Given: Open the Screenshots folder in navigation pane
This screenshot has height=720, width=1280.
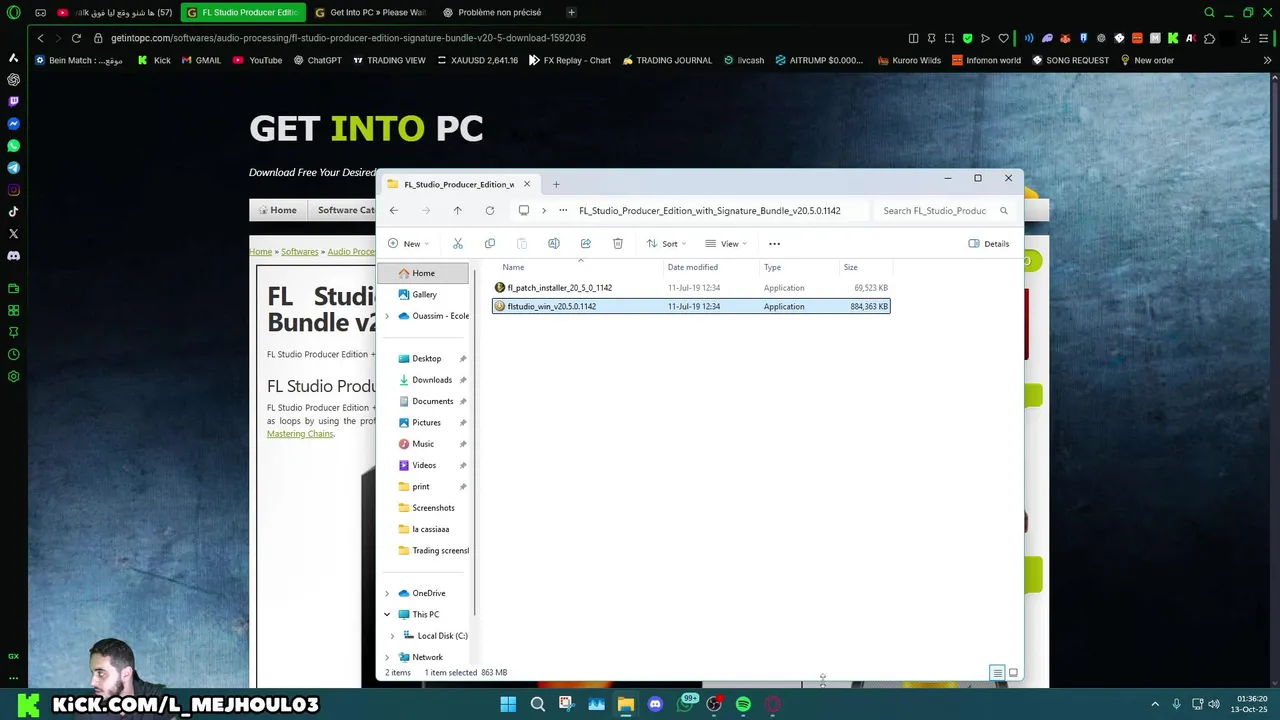Looking at the screenshot, I should click(433, 508).
